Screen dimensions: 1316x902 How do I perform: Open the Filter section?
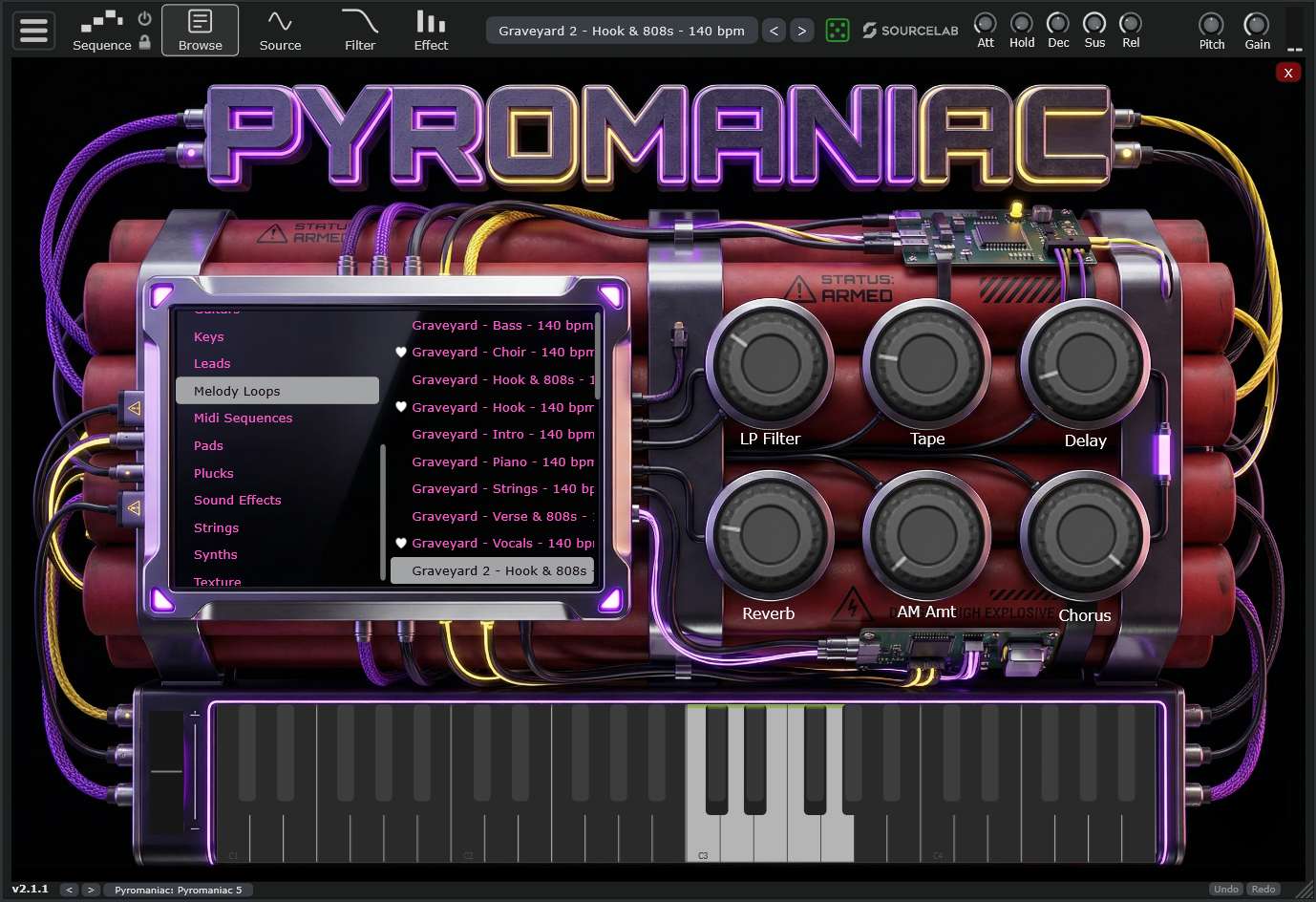[x=360, y=30]
